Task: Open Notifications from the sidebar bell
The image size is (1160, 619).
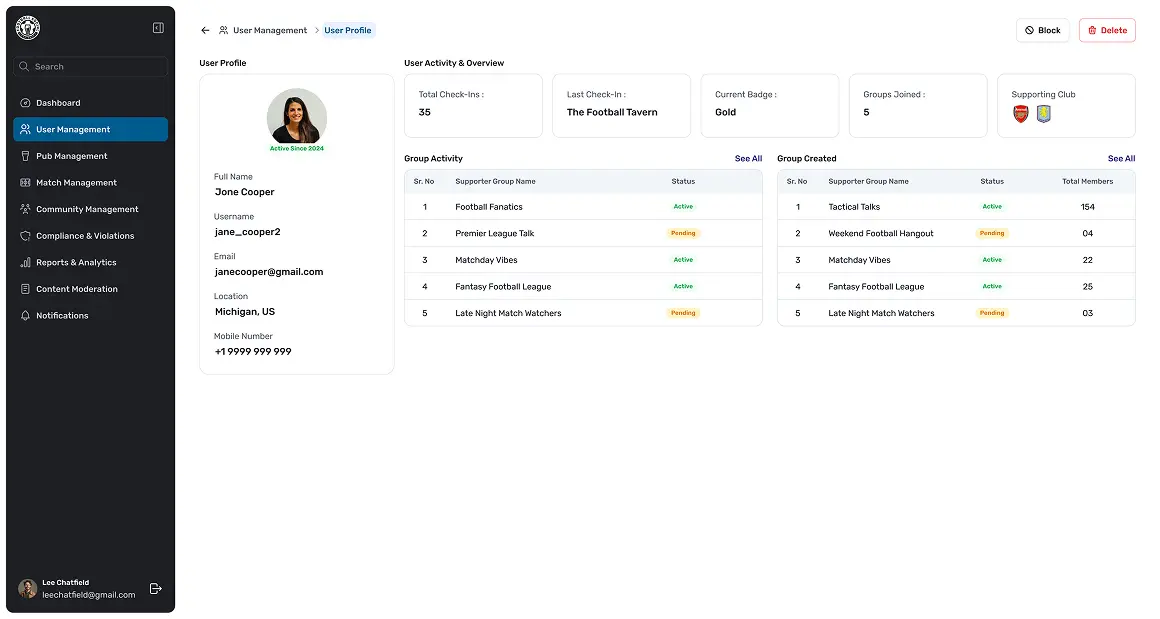Action: pos(62,316)
